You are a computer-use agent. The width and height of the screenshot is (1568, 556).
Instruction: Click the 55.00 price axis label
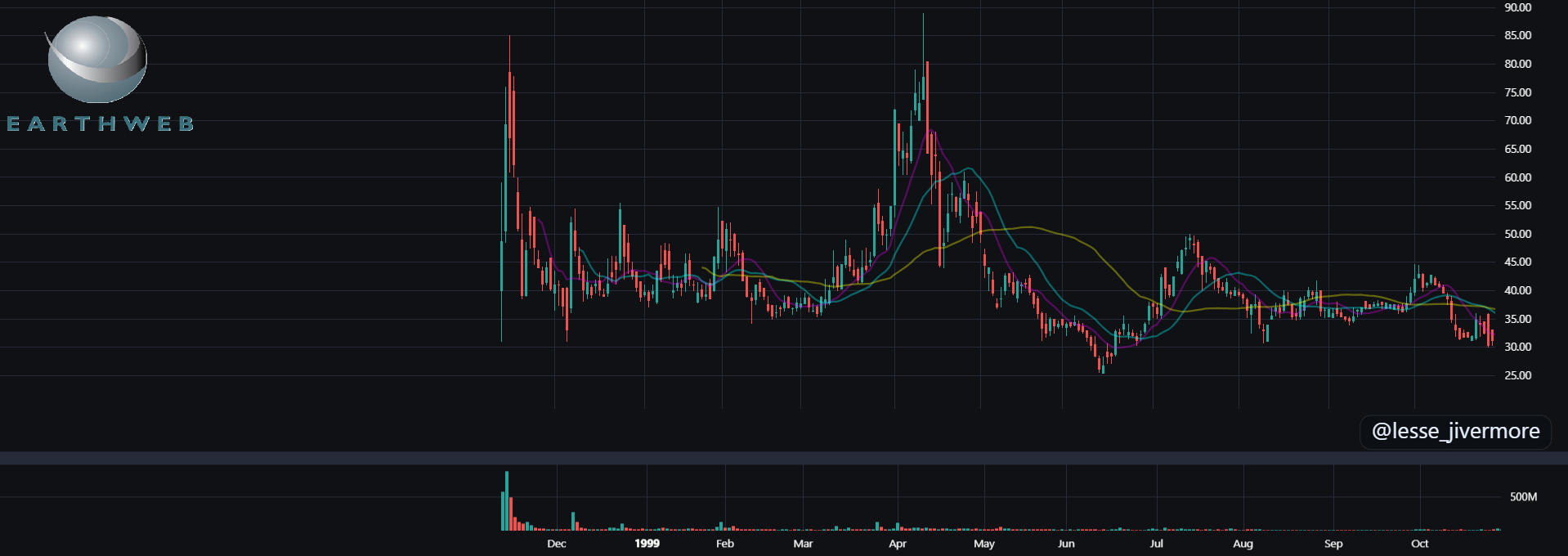point(1517,205)
